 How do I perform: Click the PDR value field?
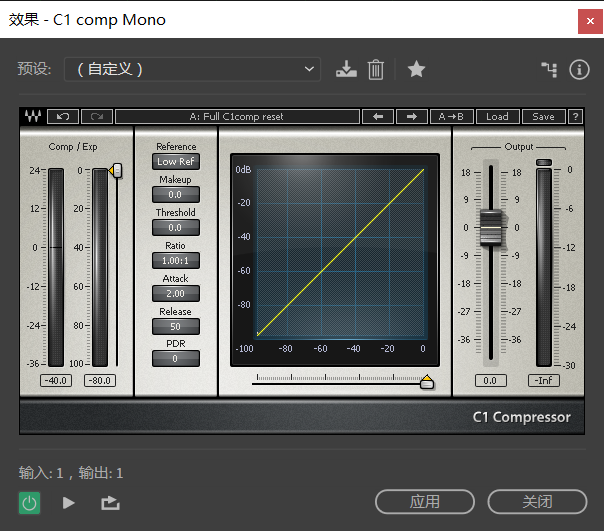coord(176,358)
